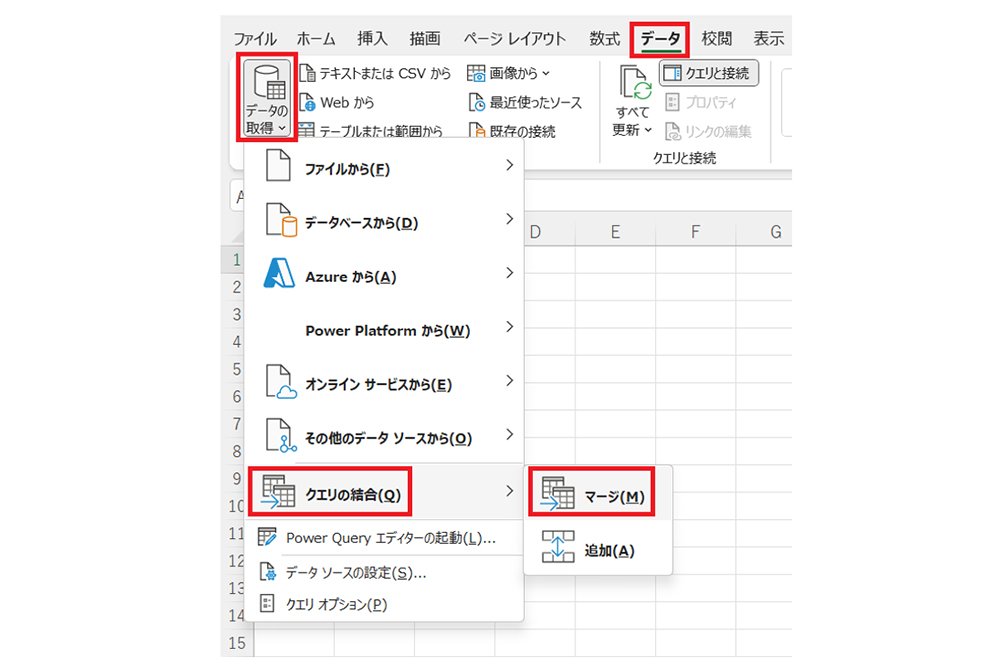The image size is (1000, 666).
Task: Open ファイルから(F) submenu
Action: (384, 167)
